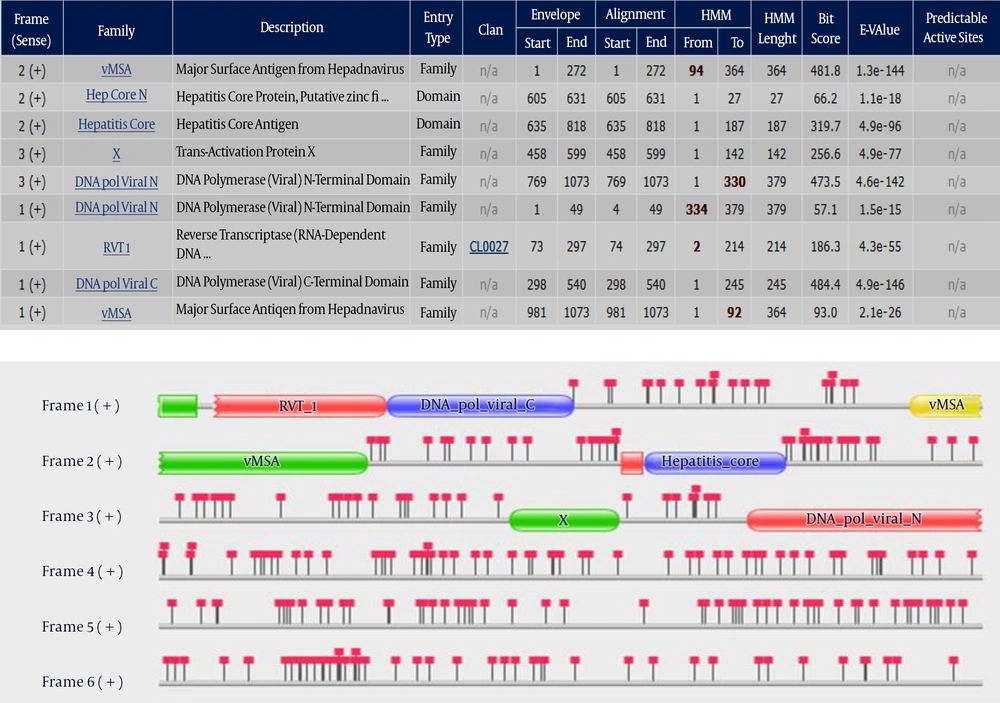The width and height of the screenshot is (1000, 703).
Task: Click the E-Value column header
Action: pyautogui.click(x=879, y=29)
